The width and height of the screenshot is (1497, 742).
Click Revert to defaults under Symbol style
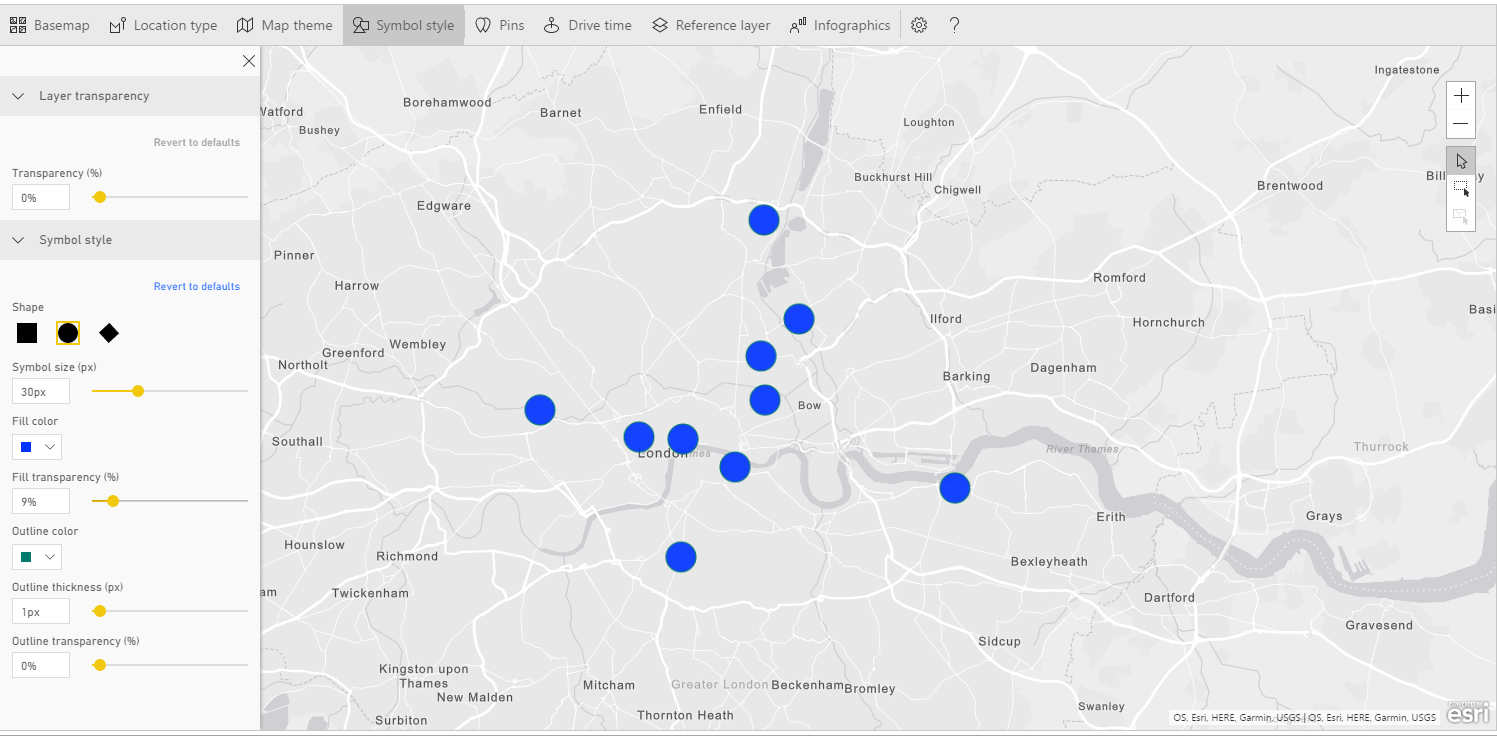pyautogui.click(x=197, y=286)
